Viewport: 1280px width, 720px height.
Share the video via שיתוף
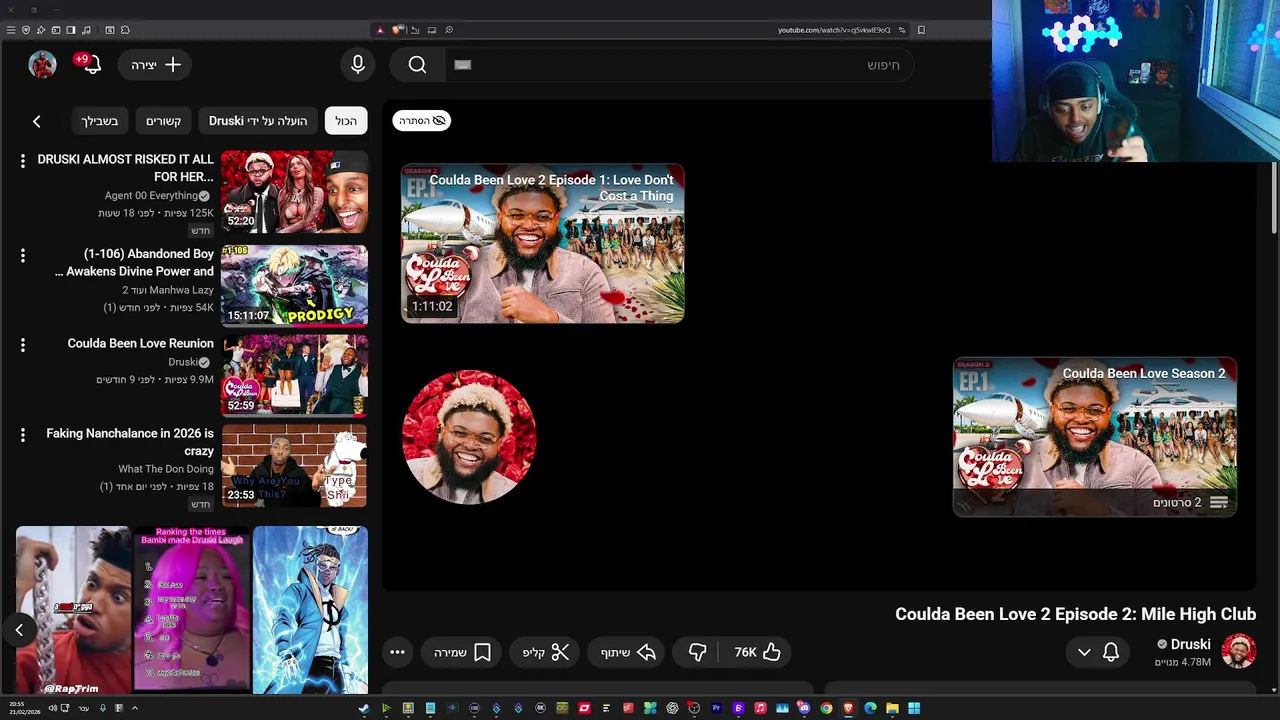pyautogui.click(x=628, y=652)
